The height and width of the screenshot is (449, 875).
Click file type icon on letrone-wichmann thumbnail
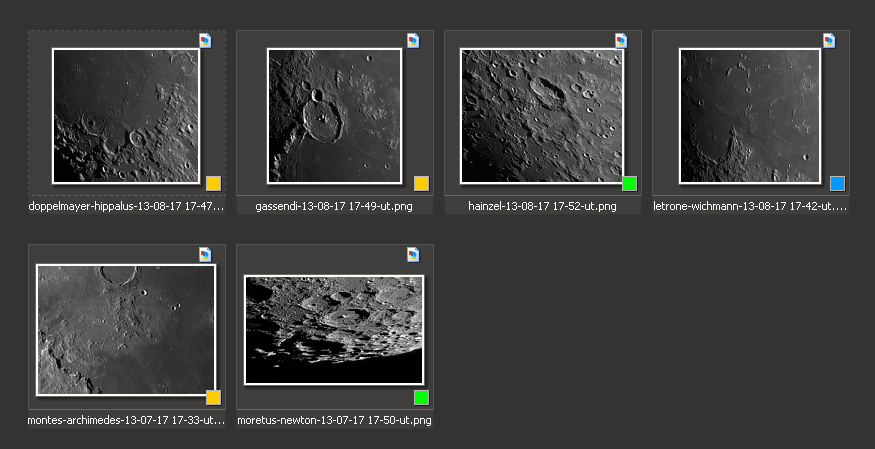[x=829, y=40]
